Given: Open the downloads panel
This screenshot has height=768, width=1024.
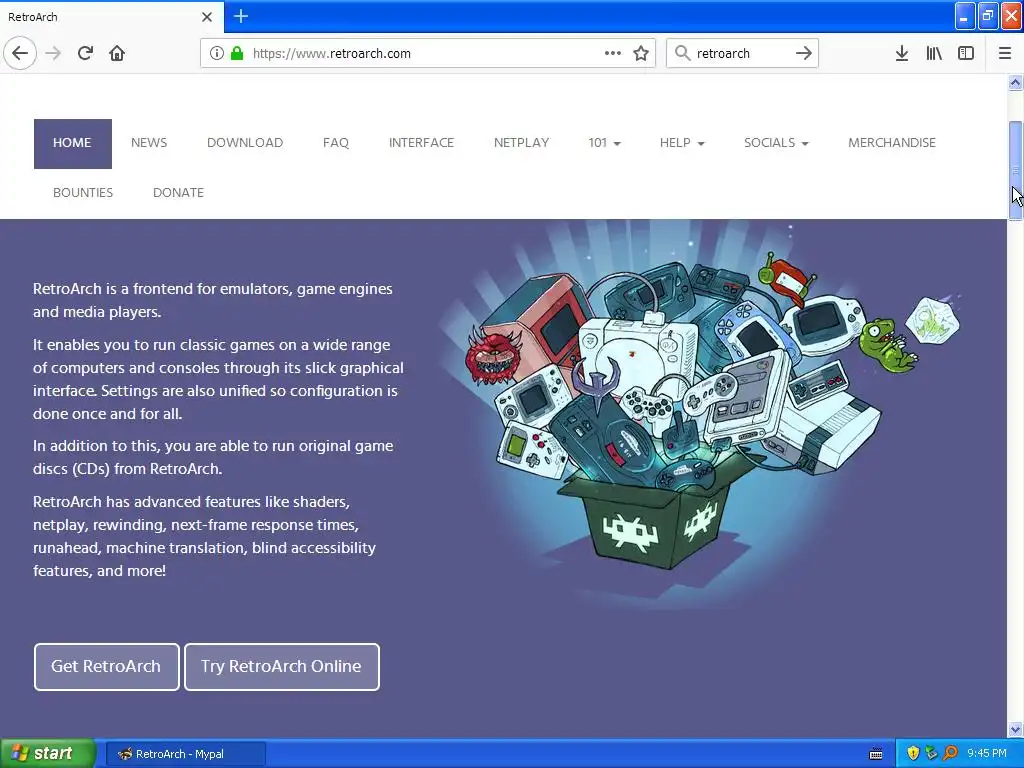Looking at the screenshot, I should tap(902, 54).
